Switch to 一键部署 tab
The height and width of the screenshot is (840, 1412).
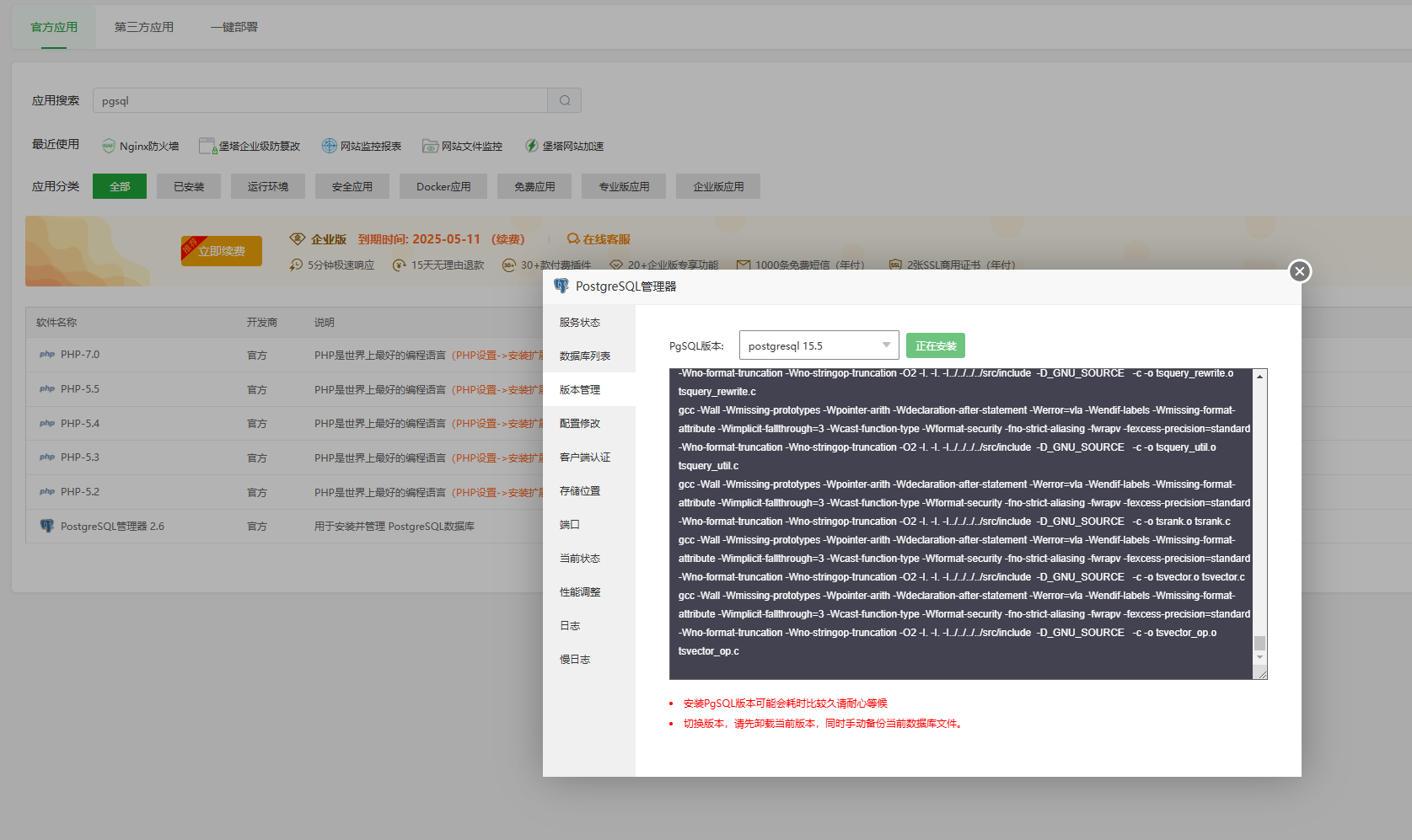(x=234, y=27)
